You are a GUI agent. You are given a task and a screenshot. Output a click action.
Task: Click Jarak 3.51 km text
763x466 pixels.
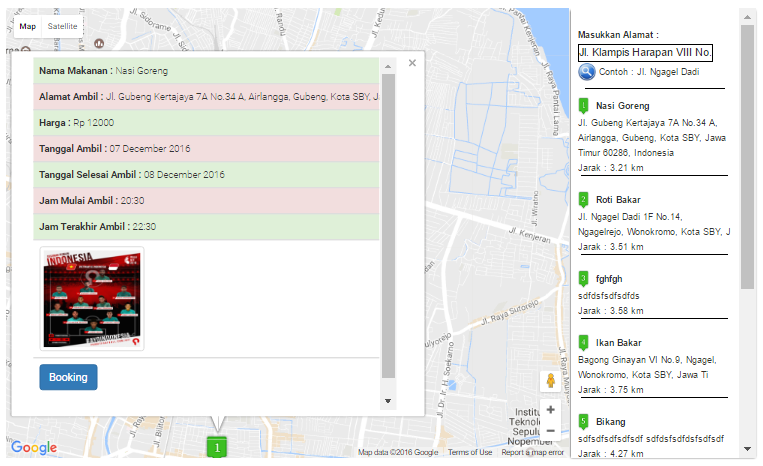(611, 247)
